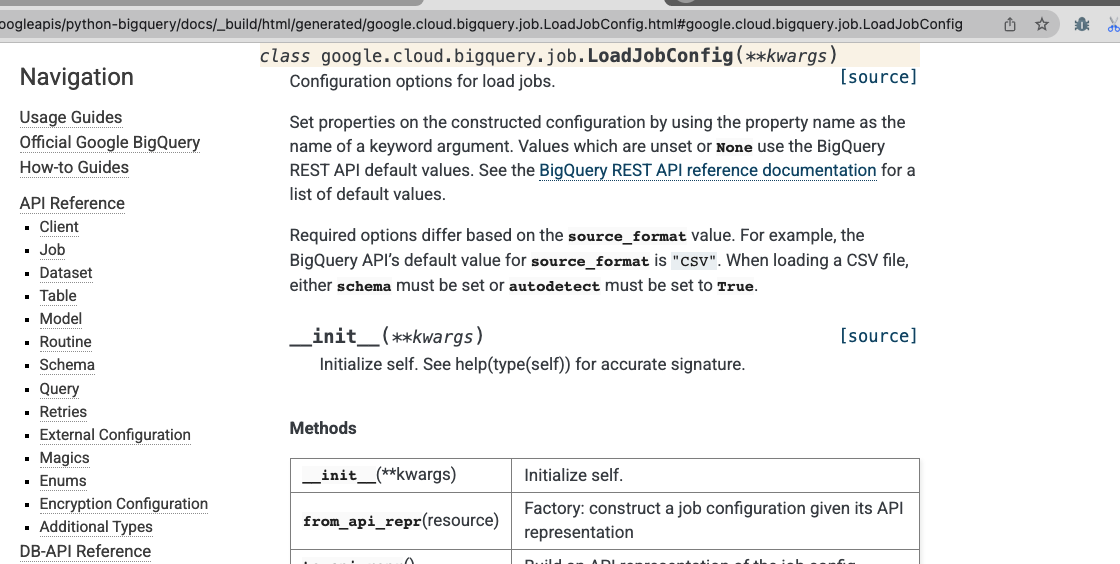Image resolution: width=1120 pixels, height=564 pixels.
Task: Click the scissors extension icon
Action: [1114, 25]
